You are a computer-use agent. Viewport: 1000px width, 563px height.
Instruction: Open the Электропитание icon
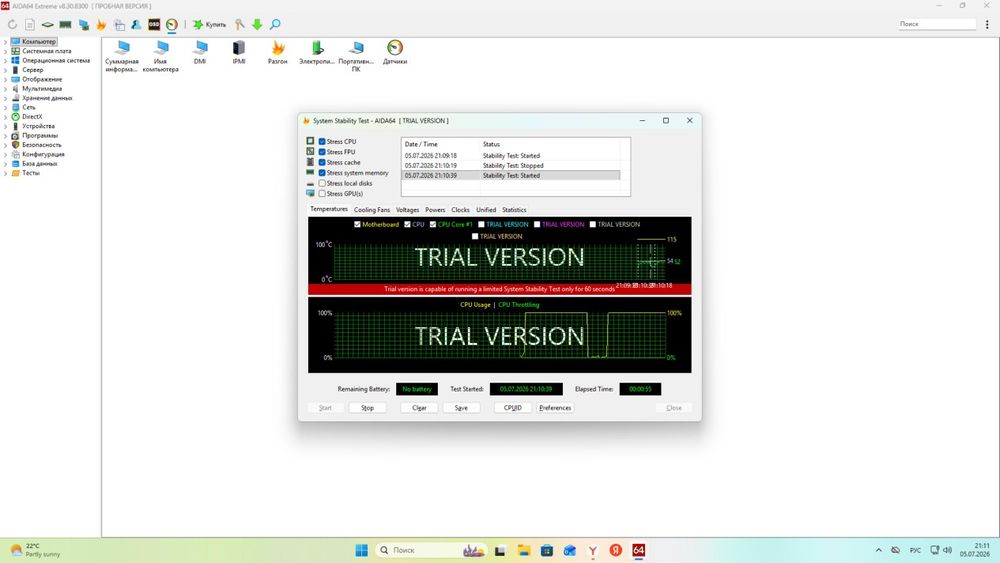317,52
